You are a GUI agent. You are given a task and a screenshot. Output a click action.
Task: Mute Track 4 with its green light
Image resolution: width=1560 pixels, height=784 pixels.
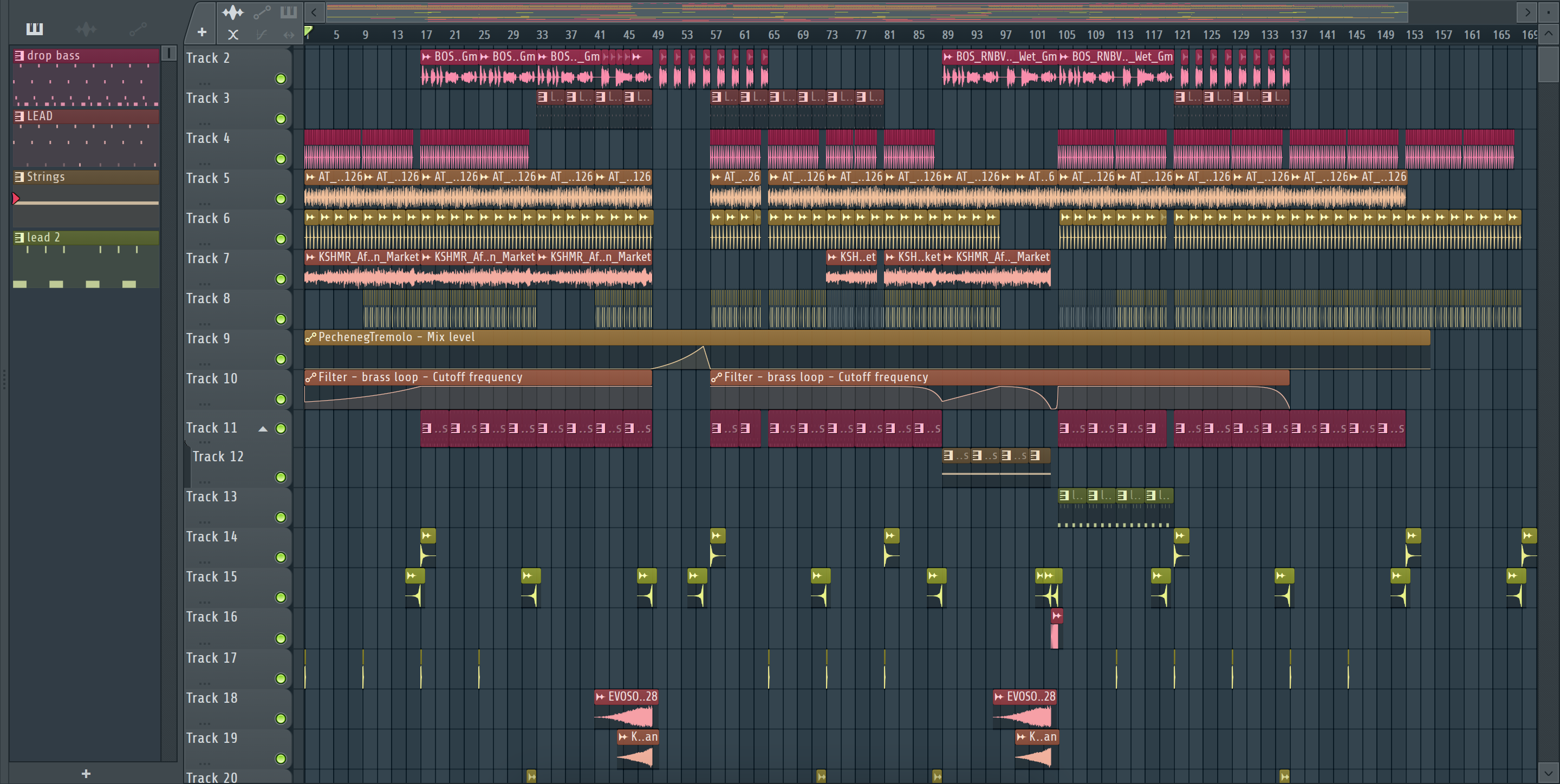pyautogui.click(x=281, y=159)
